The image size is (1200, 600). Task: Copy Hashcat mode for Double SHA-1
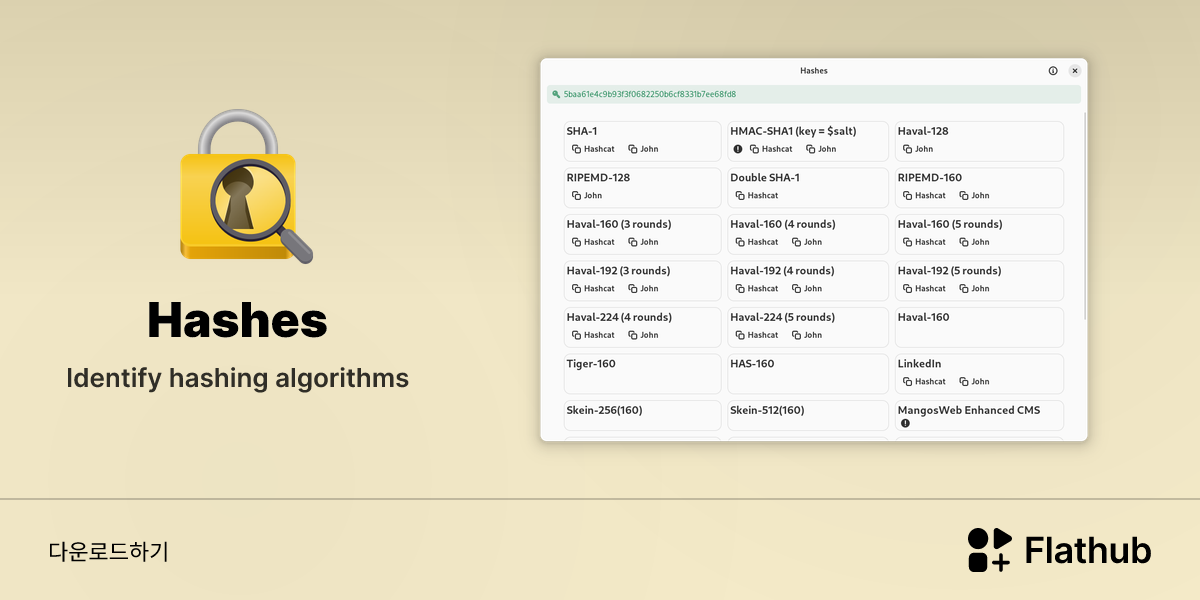(x=756, y=196)
